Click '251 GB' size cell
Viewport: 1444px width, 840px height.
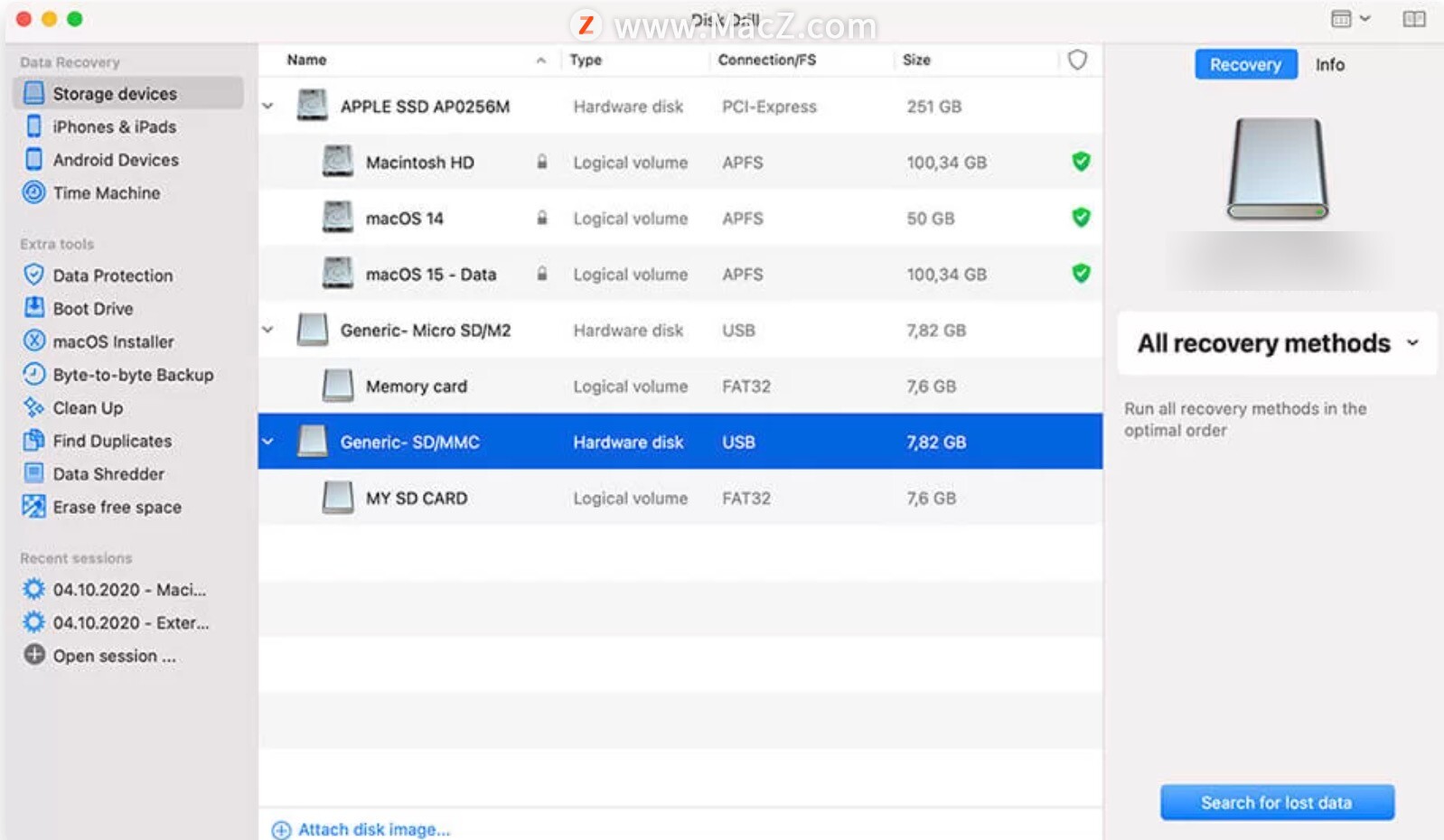pyautogui.click(x=933, y=106)
